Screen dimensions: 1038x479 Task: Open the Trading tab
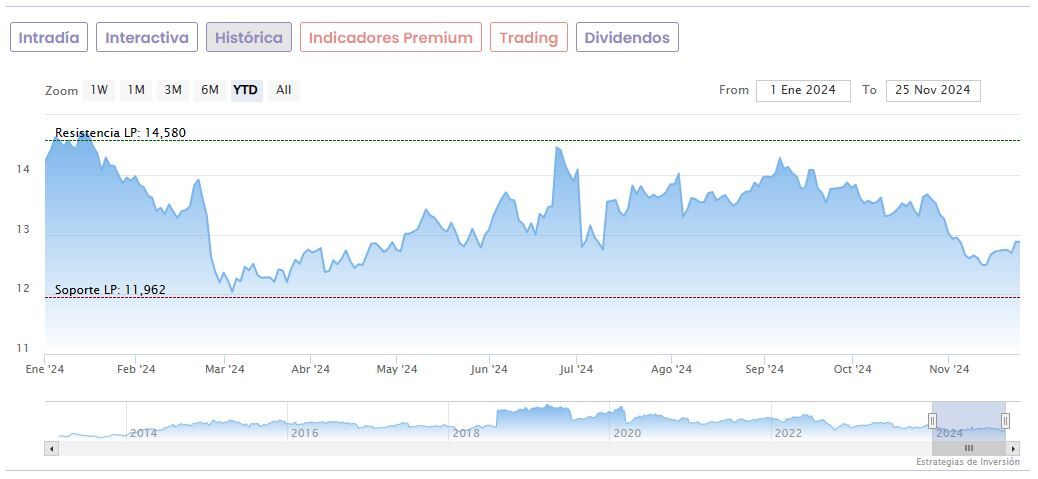pyautogui.click(x=528, y=38)
